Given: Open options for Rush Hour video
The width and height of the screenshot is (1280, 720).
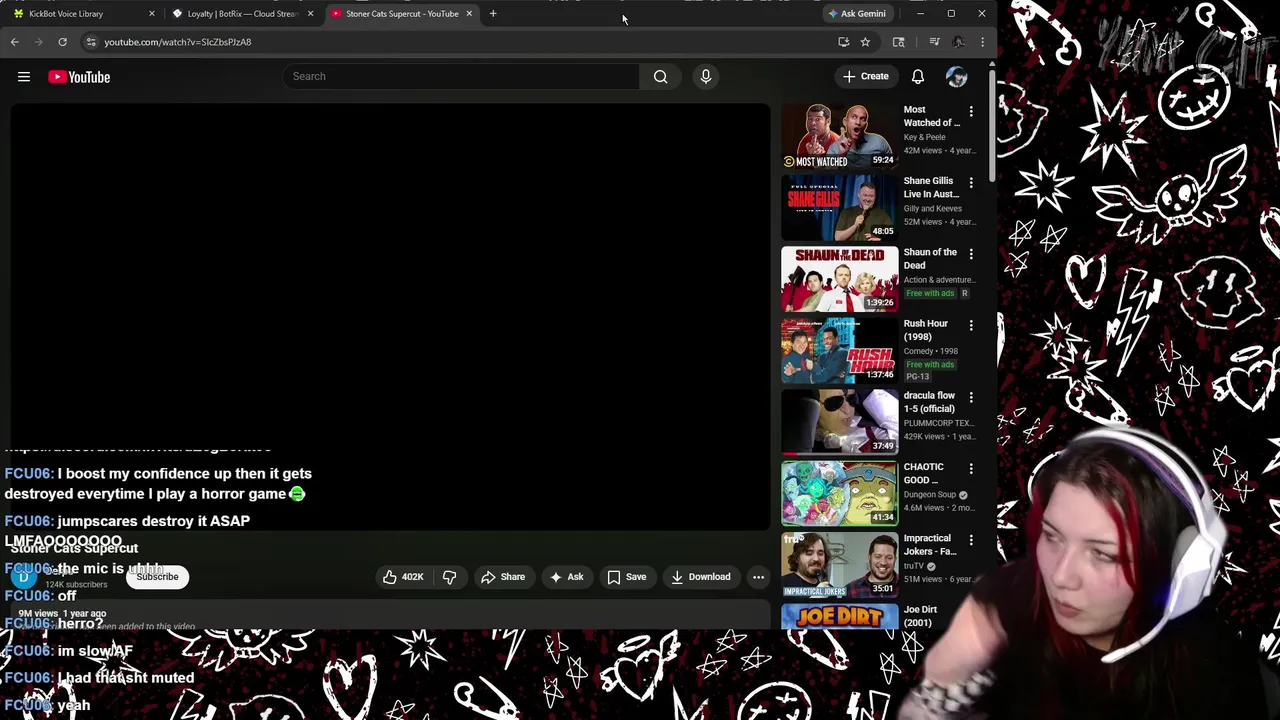Looking at the screenshot, I should tap(971, 325).
